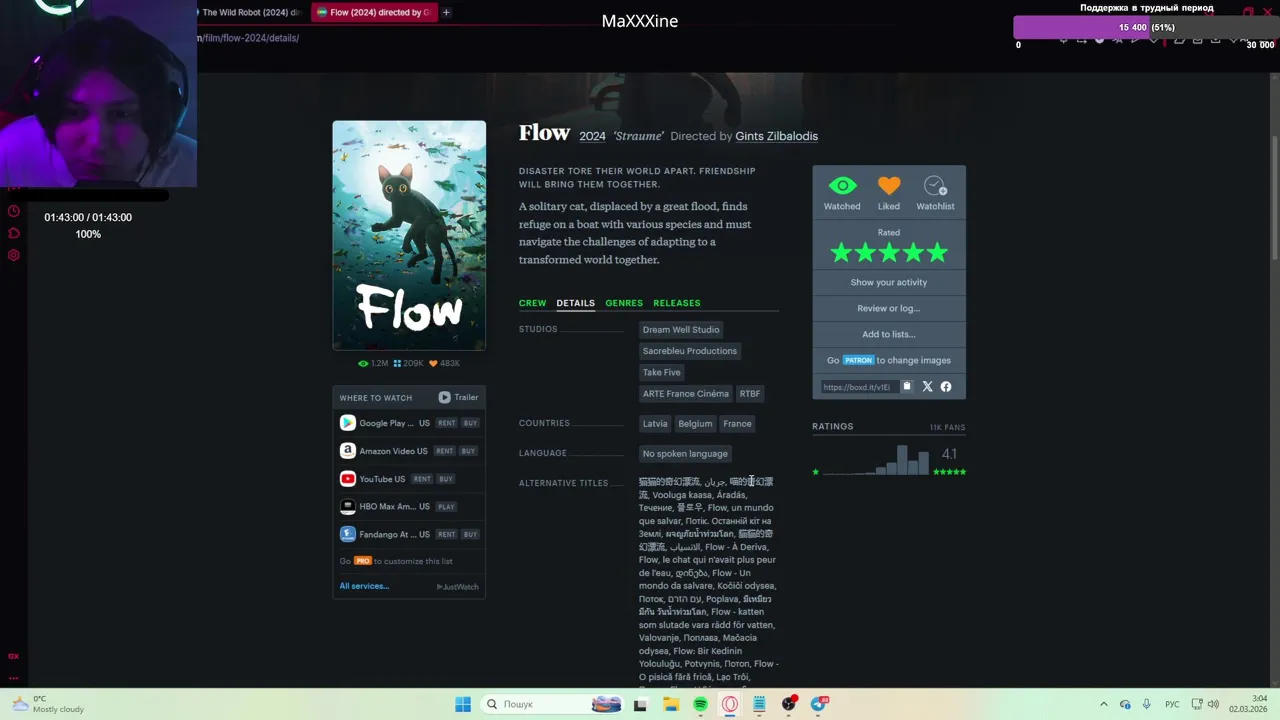The height and width of the screenshot is (720, 1280).
Task: Switch to the Genres tab
Action: click(624, 303)
